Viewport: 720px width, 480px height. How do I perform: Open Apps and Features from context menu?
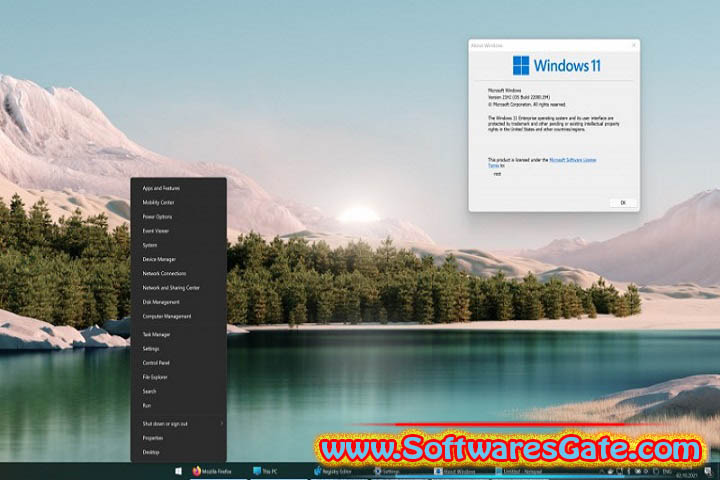(179, 188)
